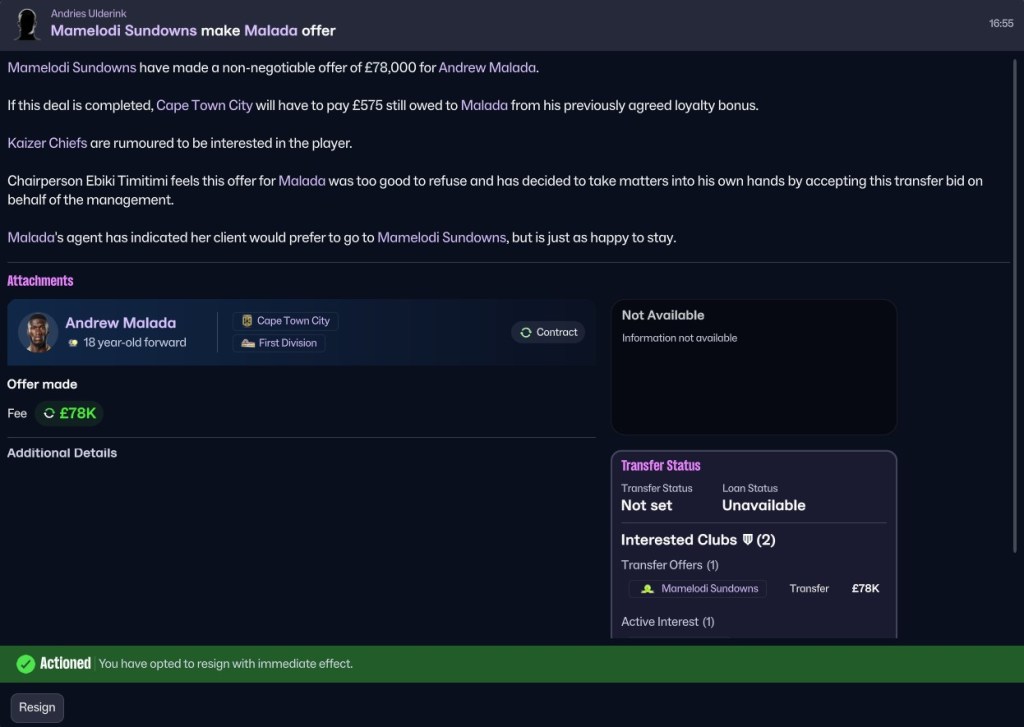Click the Cape Town City club badge icon
The height and width of the screenshot is (727, 1024).
tap(247, 321)
